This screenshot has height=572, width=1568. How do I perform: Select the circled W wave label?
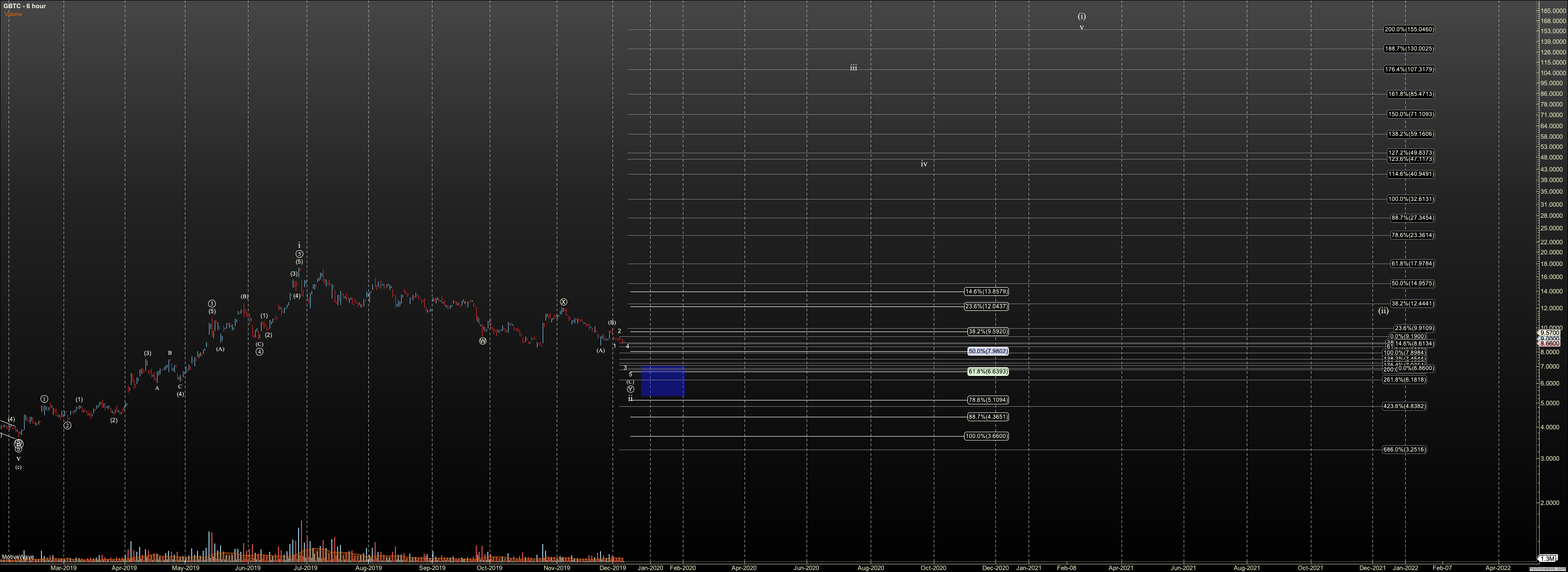coord(483,341)
